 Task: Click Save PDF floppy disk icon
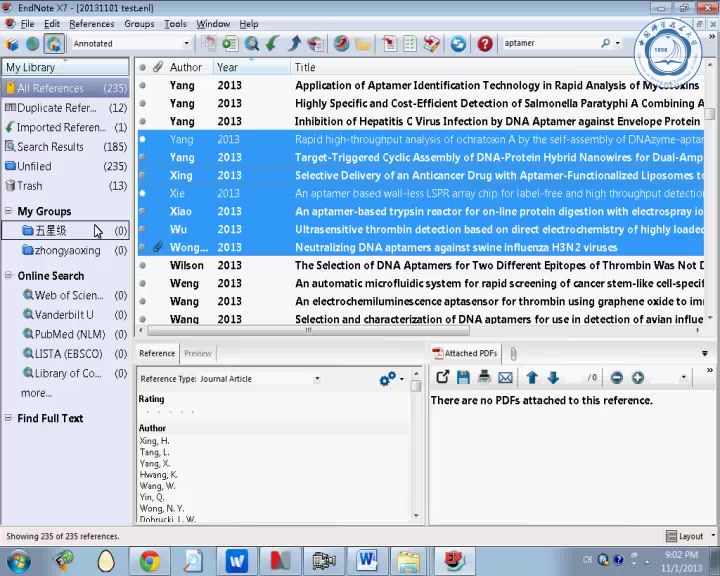point(463,377)
